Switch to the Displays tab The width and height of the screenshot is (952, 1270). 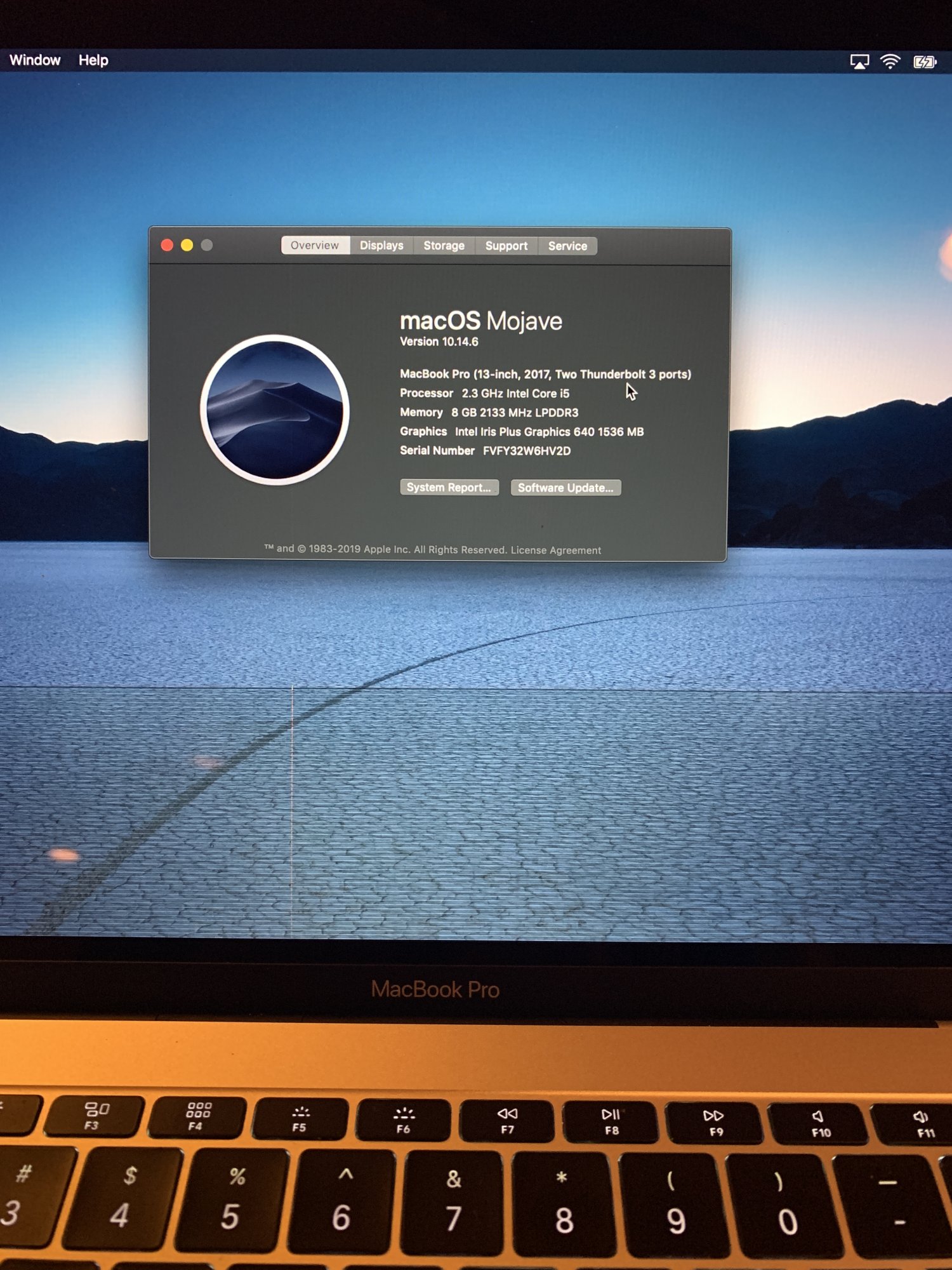381,245
